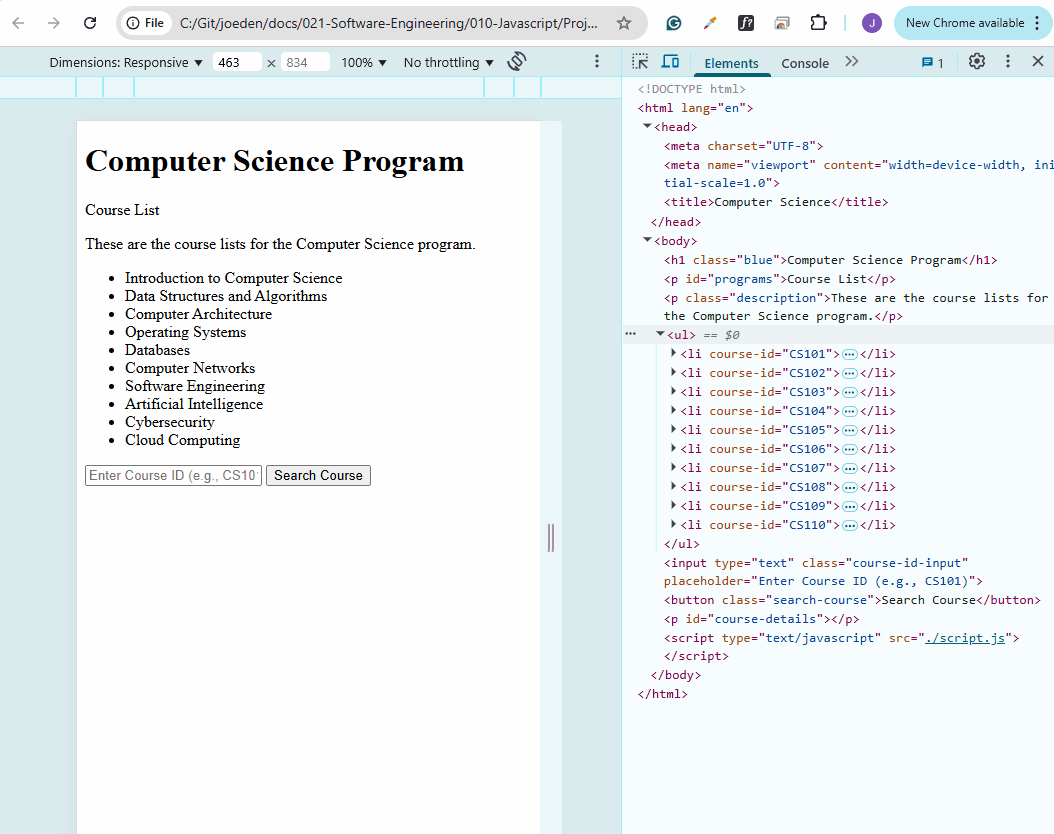Open DevTools more options menu
The image size is (1054, 834).
(x=1008, y=62)
